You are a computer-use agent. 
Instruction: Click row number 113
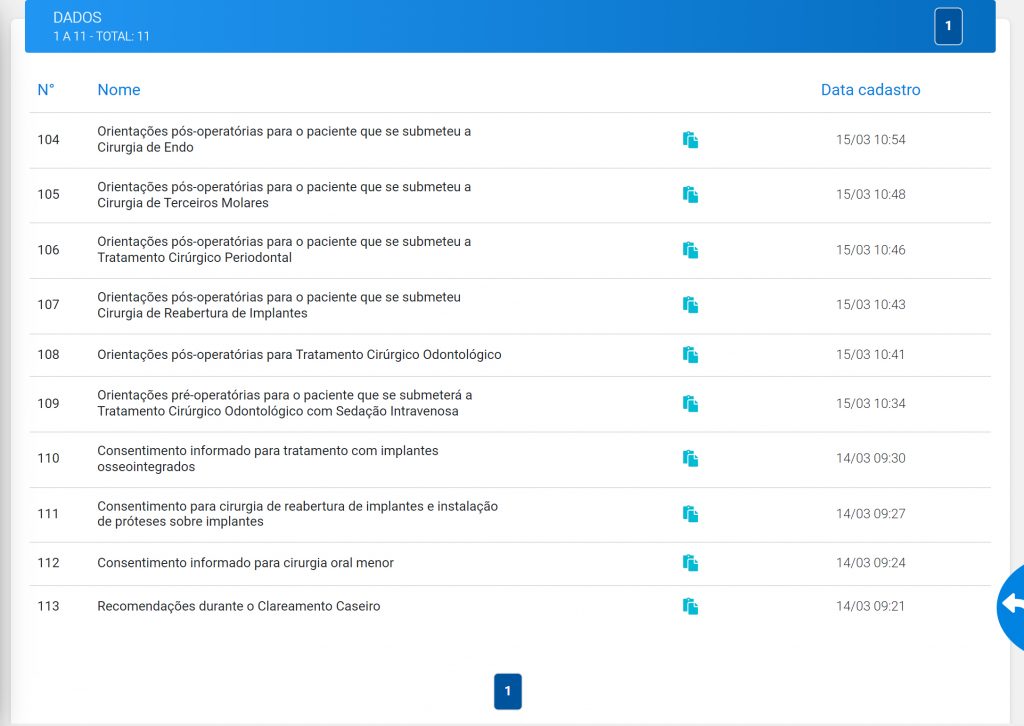(x=48, y=607)
